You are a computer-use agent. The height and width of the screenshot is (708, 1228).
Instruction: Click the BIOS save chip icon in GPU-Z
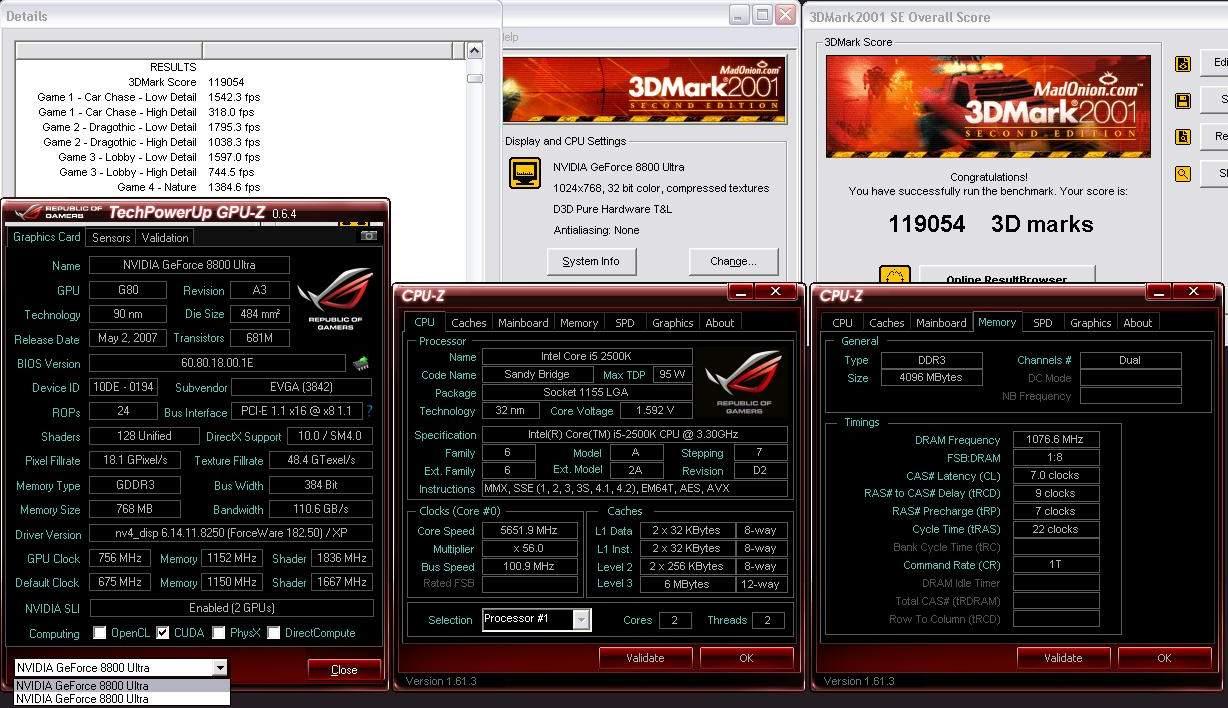(x=361, y=363)
